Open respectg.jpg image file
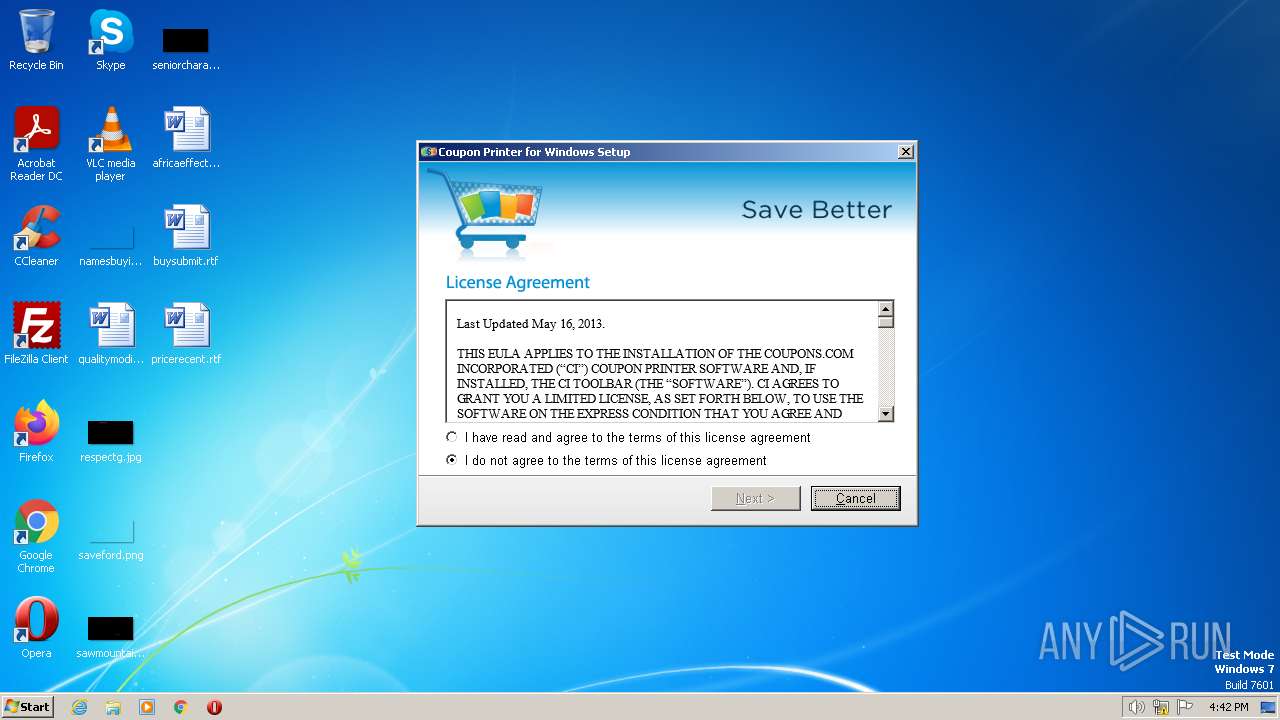 [x=111, y=441]
